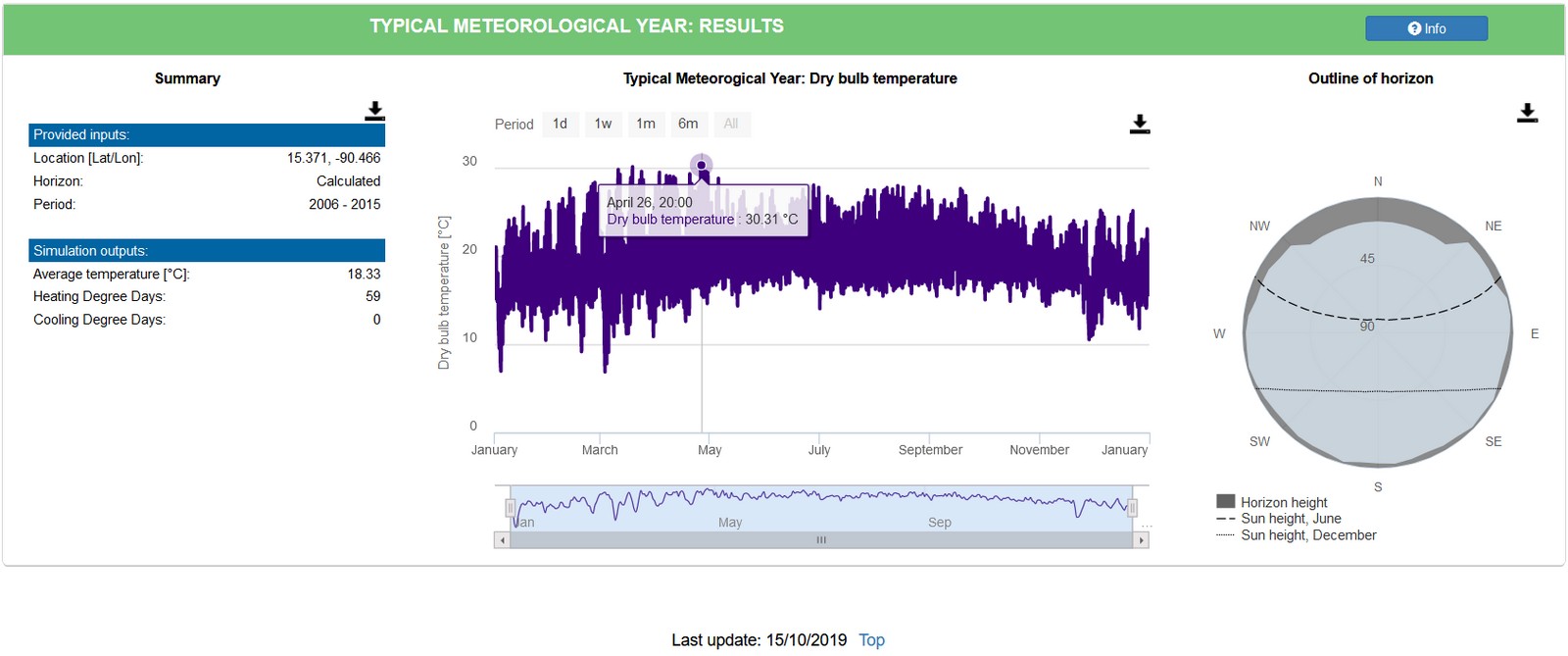Toggle Horizon height legend entry

(x=1272, y=502)
